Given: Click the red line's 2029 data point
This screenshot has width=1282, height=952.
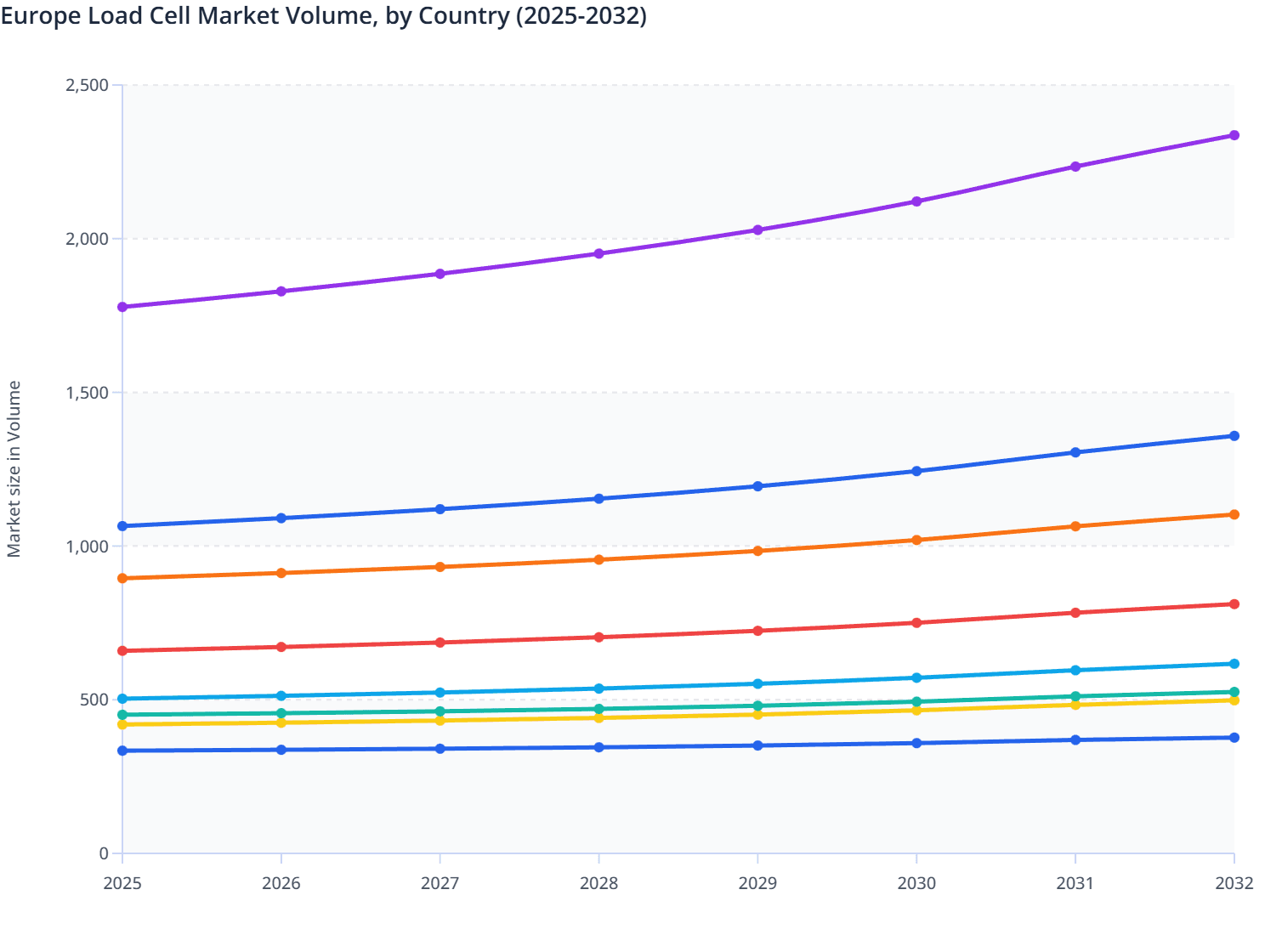Looking at the screenshot, I should (757, 631).
